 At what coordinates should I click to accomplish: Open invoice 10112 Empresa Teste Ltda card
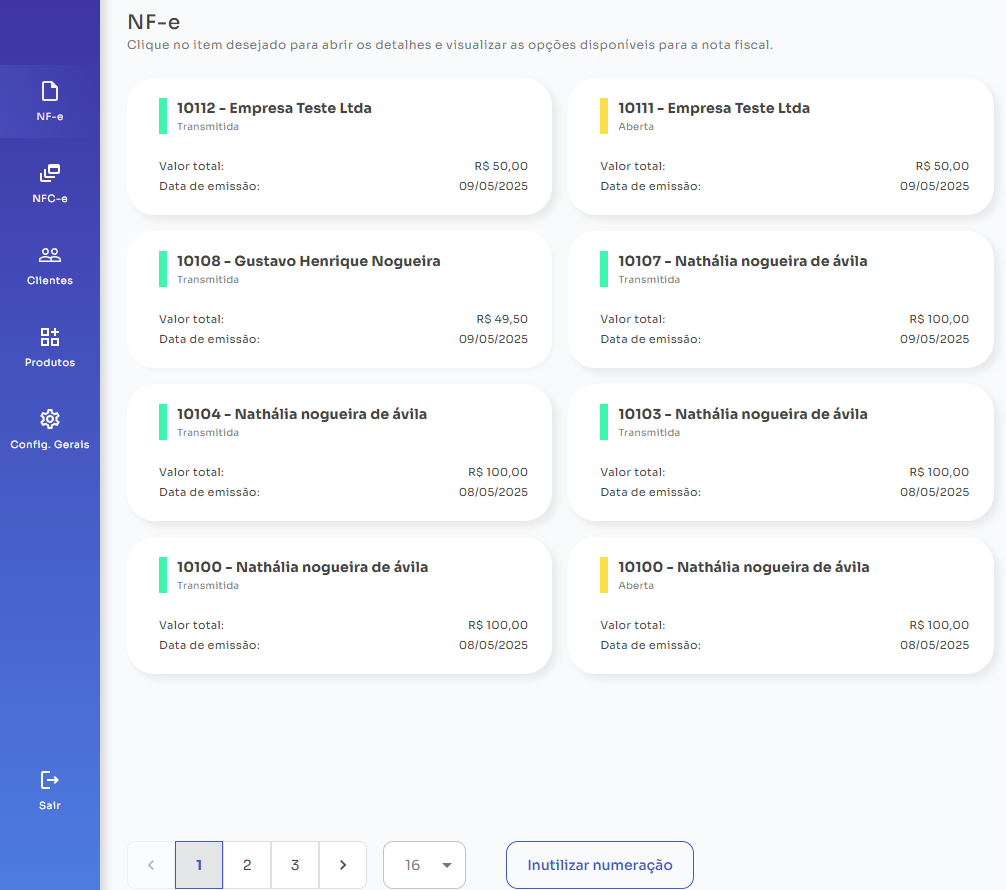point(339,146)
